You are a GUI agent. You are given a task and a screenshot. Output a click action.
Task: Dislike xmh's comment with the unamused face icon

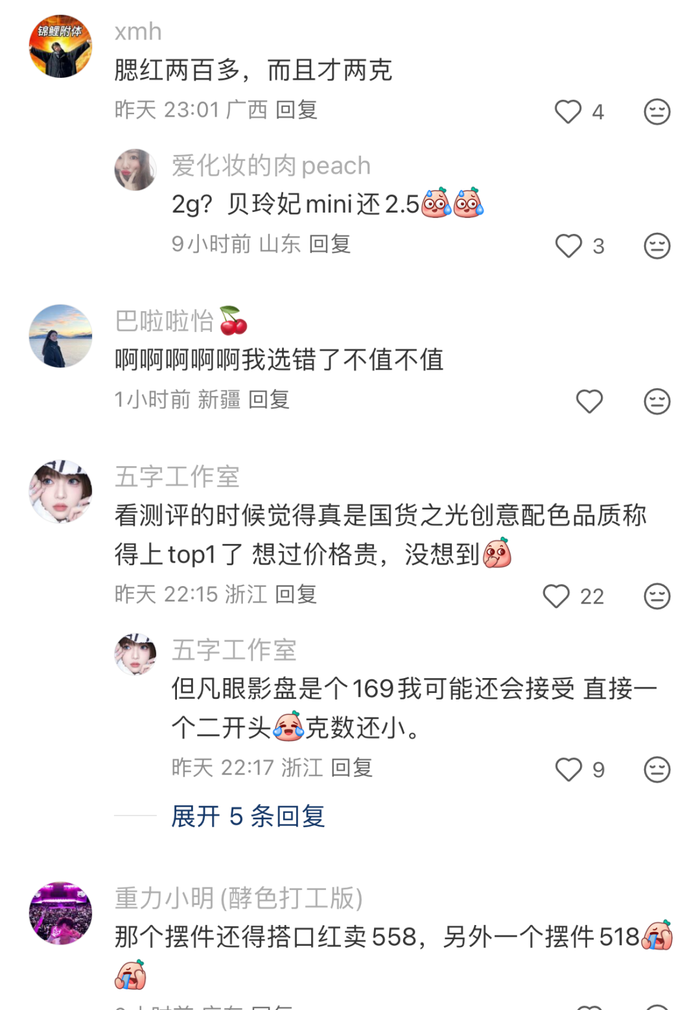click(x=657, y=111)
